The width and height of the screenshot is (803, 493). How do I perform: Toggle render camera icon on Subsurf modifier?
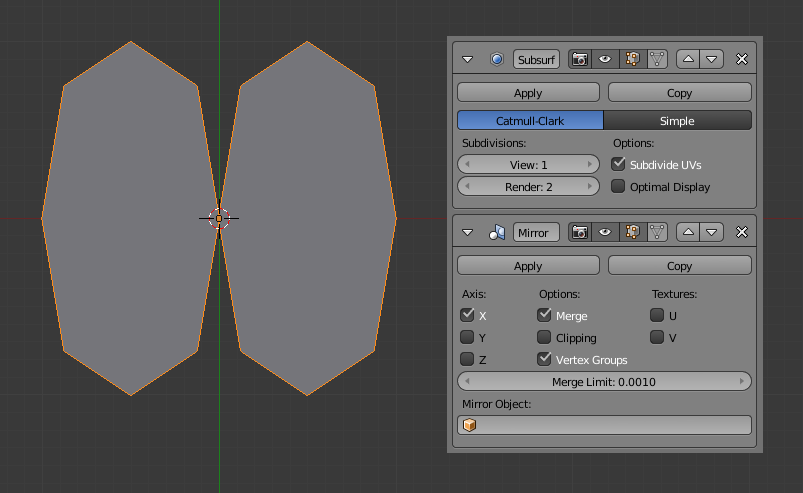tap(579, 60)
